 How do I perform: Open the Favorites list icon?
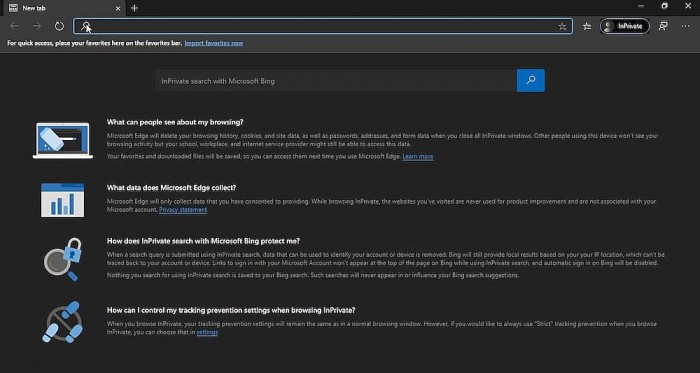(x=587, y=27)
